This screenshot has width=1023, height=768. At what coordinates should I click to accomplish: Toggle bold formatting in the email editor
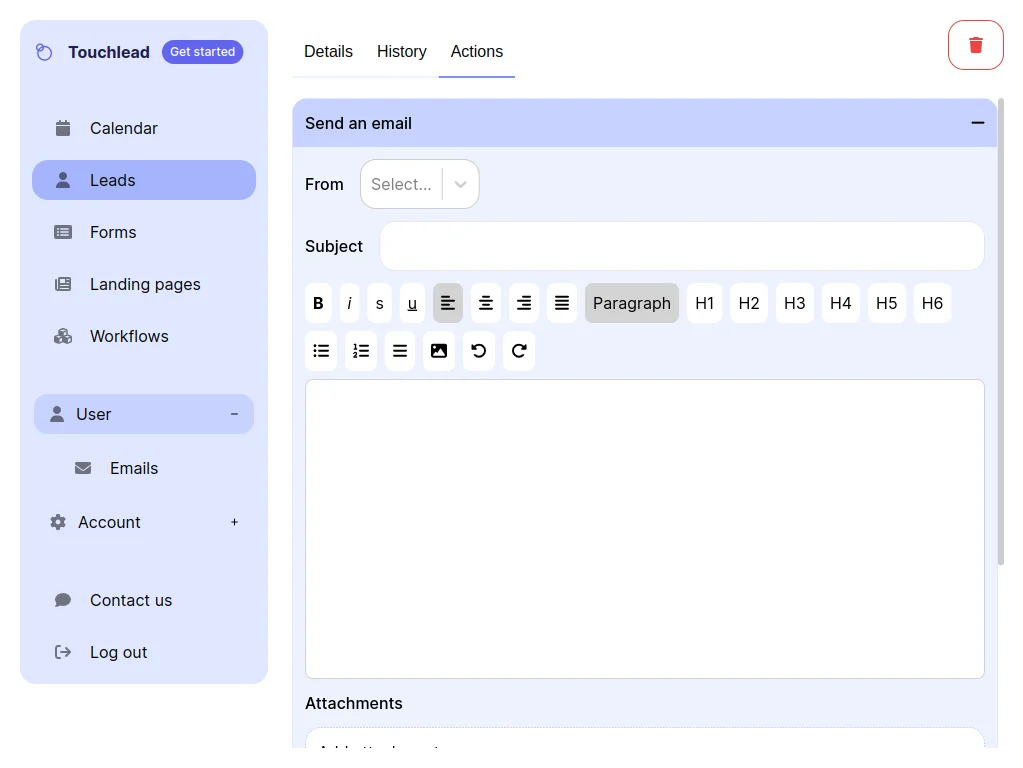318,303
